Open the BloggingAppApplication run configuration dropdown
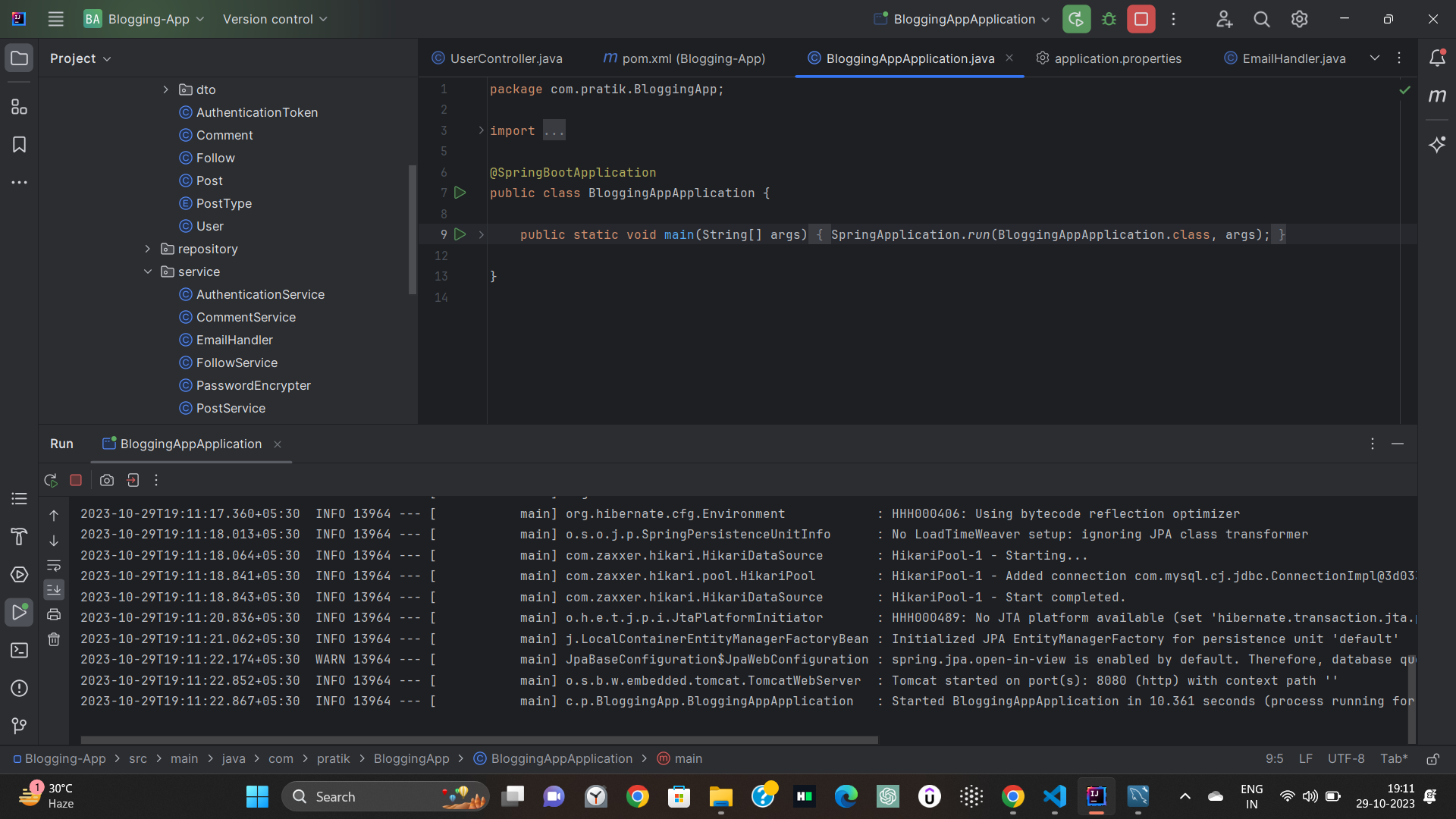Image resolution: width=1456 pixels, height=819 pixels. [962, 19]
